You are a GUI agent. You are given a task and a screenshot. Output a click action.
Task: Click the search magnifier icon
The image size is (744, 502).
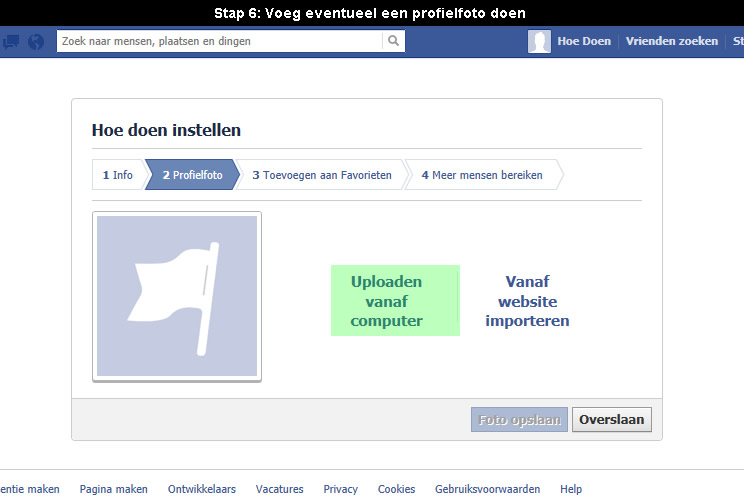[393, 41]
